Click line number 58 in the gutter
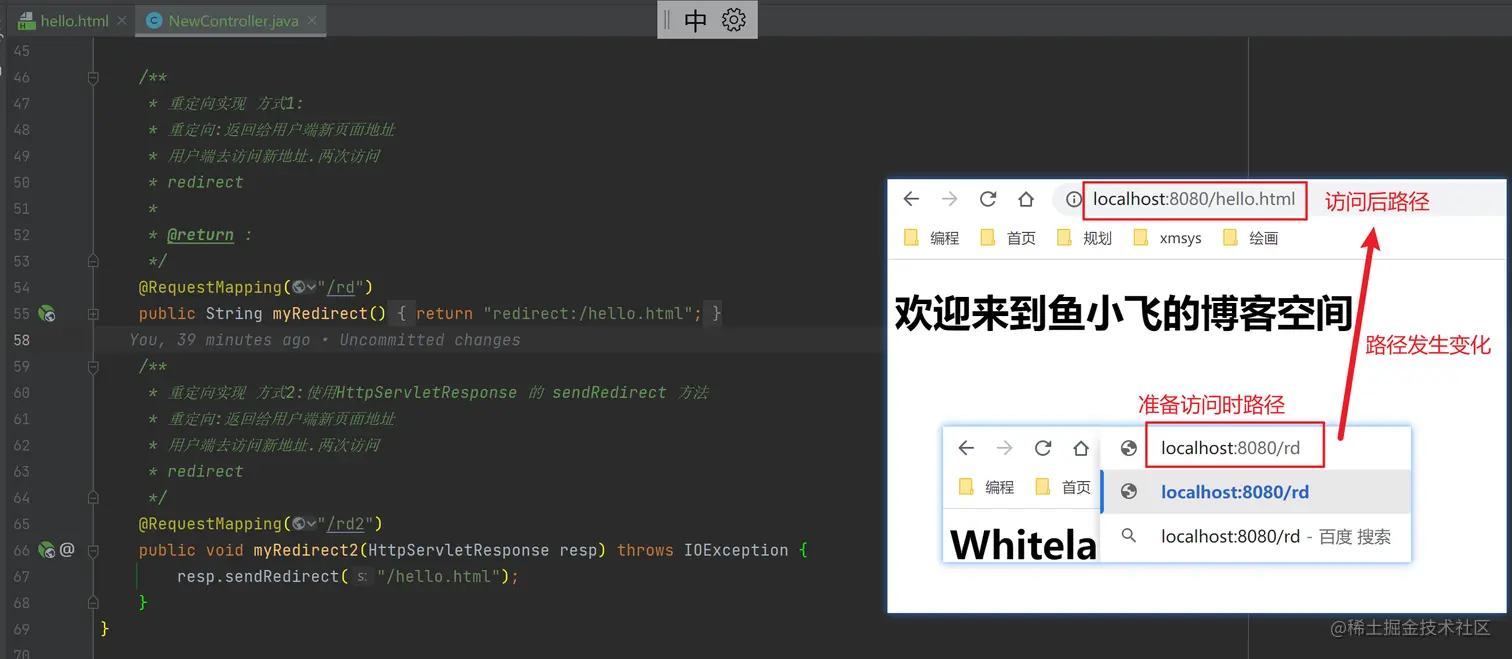 tap(22, 340)
